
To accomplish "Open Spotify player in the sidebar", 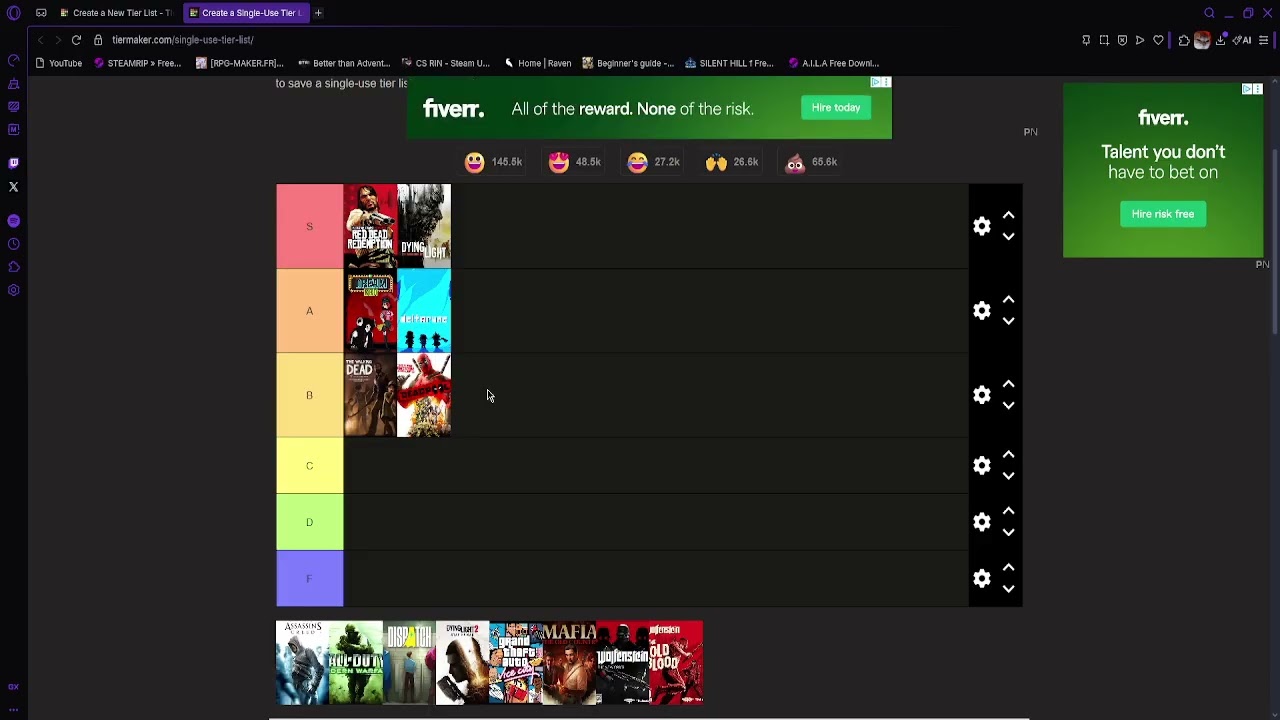I will pos(14,221).
